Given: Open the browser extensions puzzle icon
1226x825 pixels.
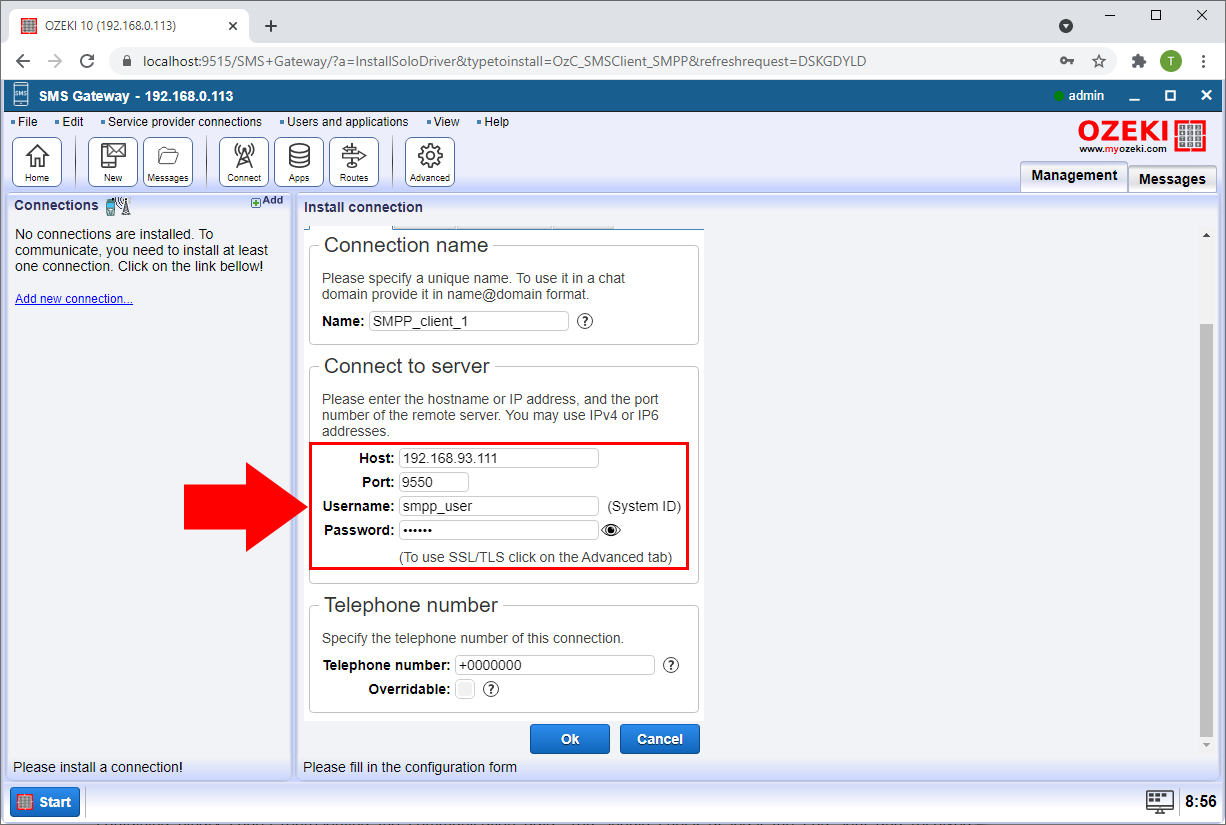Looking at the screenshot, I should click(1138, 61).
